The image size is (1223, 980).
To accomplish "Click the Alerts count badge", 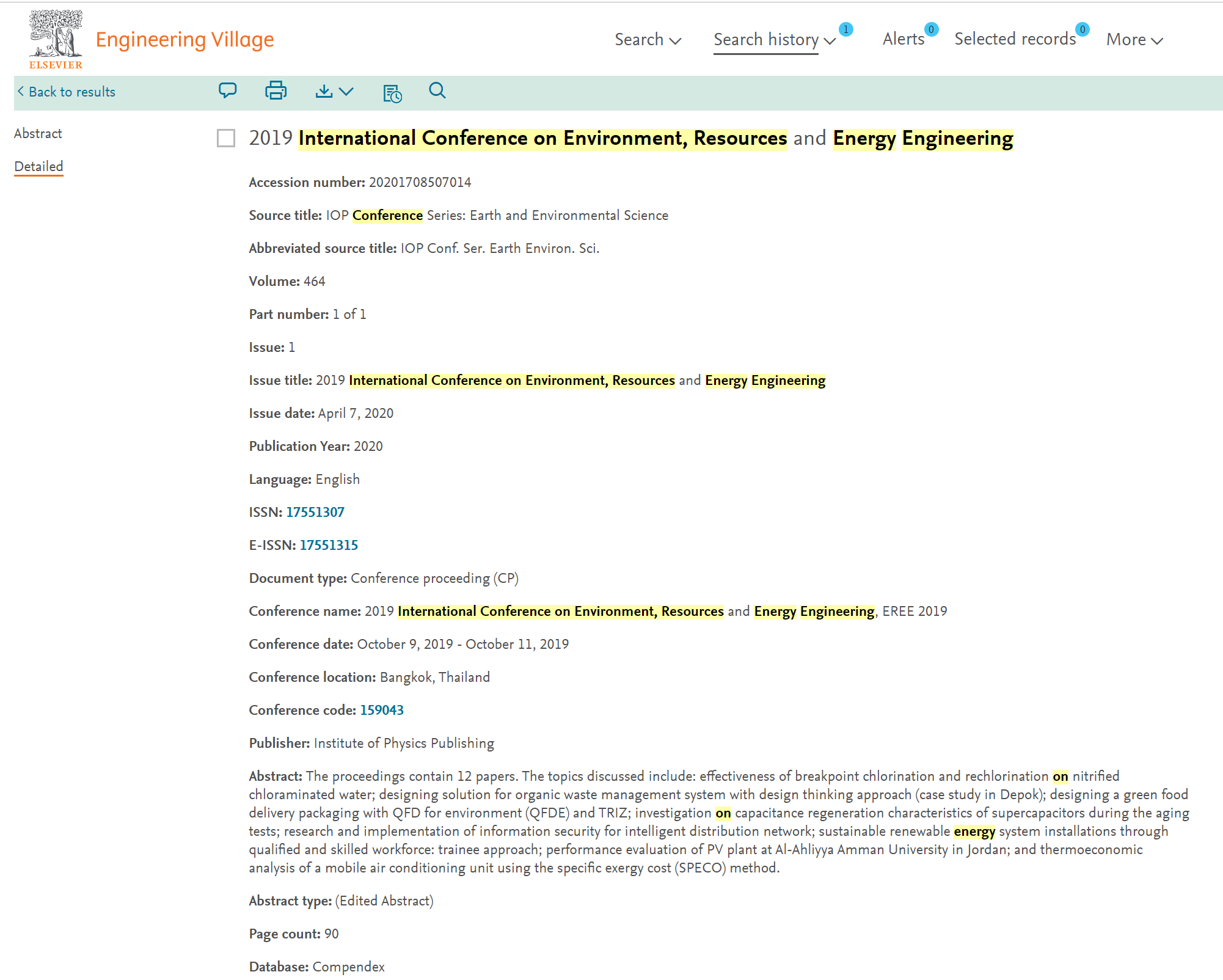I will point(931,29).
